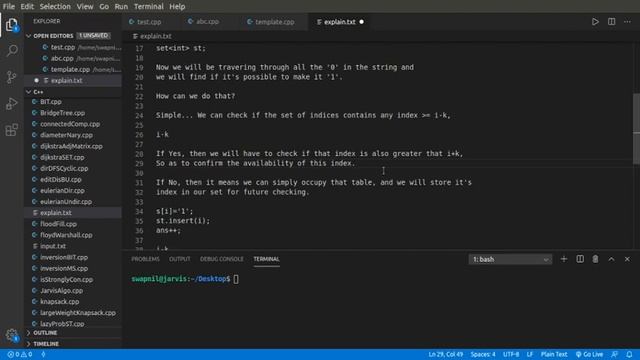Kill the terminal with trash icon
This screenshot has height=360, width=640.
pyautogui.click(x=596, y=259)
